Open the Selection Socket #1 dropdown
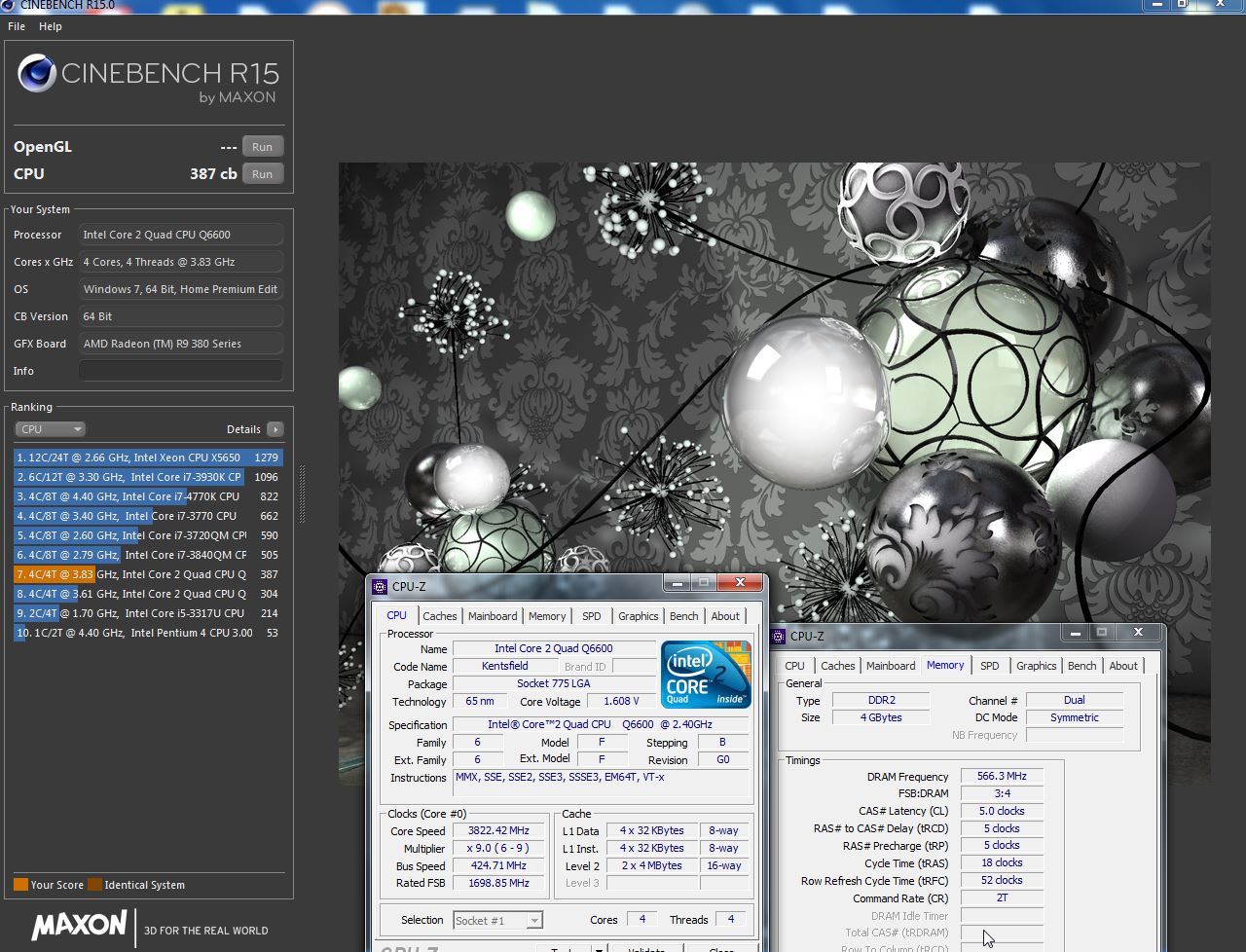 coord(497,920)
